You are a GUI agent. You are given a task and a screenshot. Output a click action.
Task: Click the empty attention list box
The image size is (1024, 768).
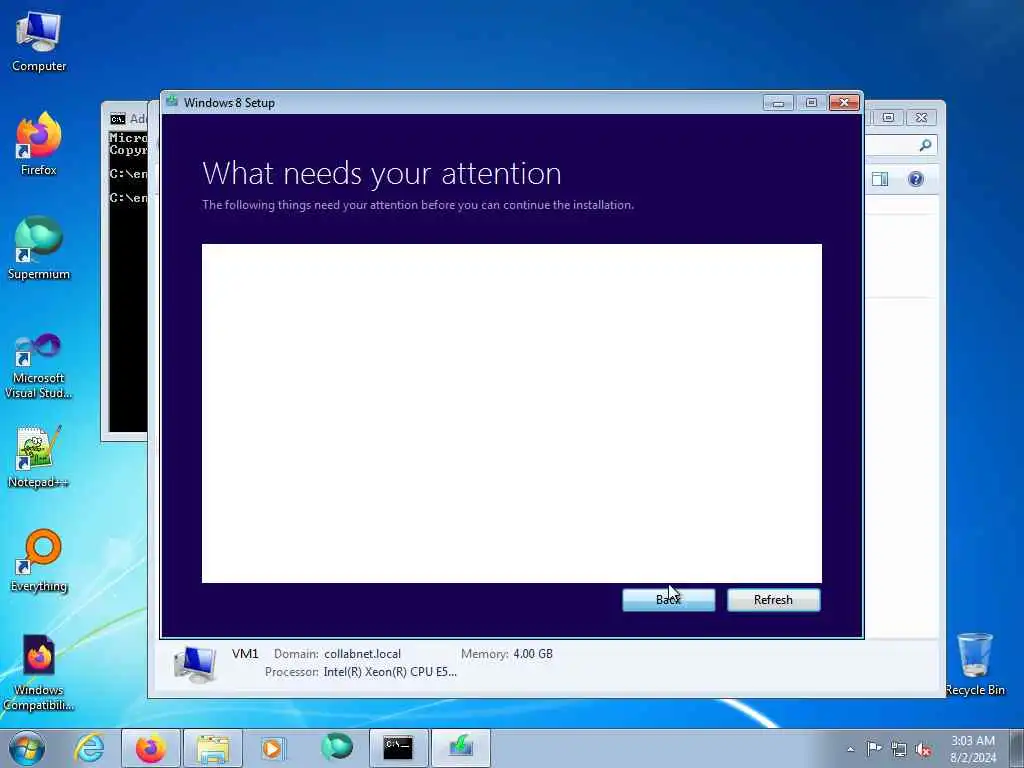[x=511, y=413]
